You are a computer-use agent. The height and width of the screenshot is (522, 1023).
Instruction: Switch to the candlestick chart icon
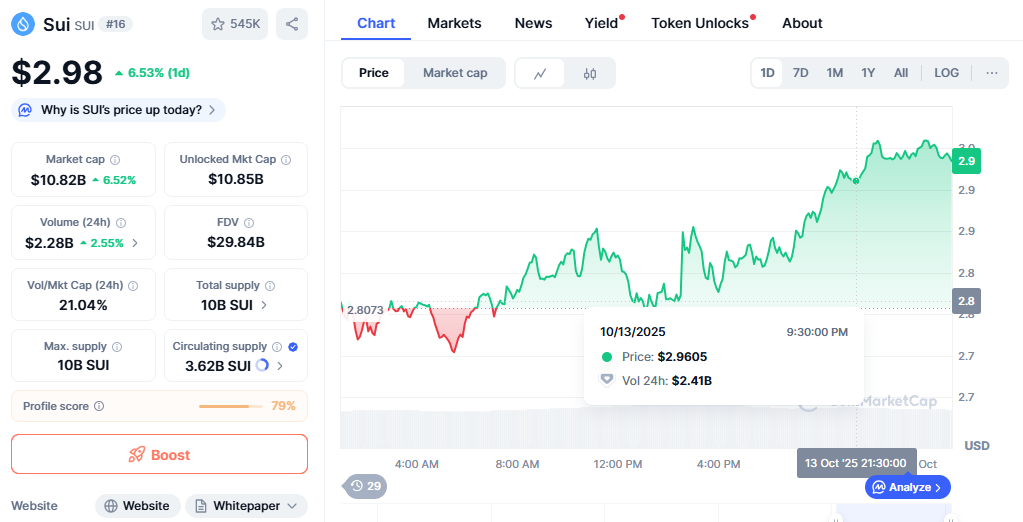590,73
